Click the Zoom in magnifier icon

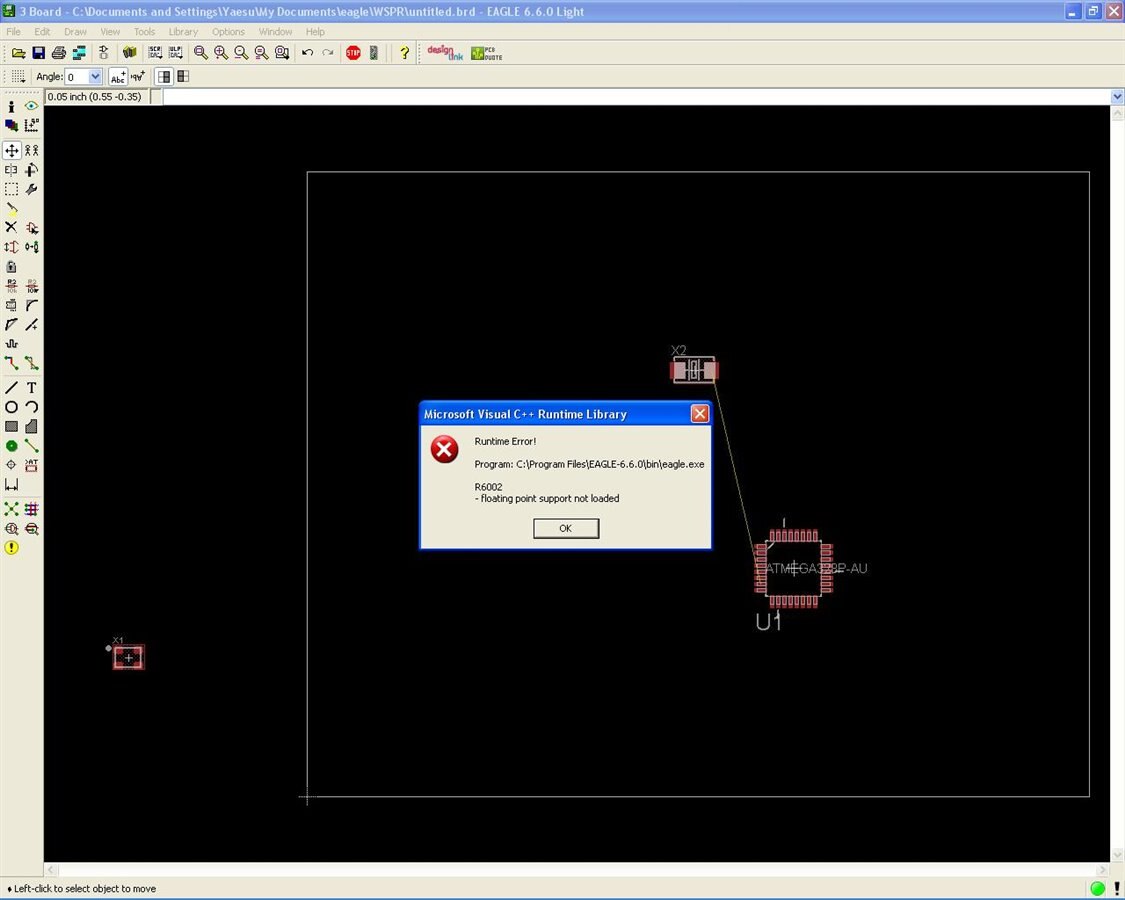[221, 53]
